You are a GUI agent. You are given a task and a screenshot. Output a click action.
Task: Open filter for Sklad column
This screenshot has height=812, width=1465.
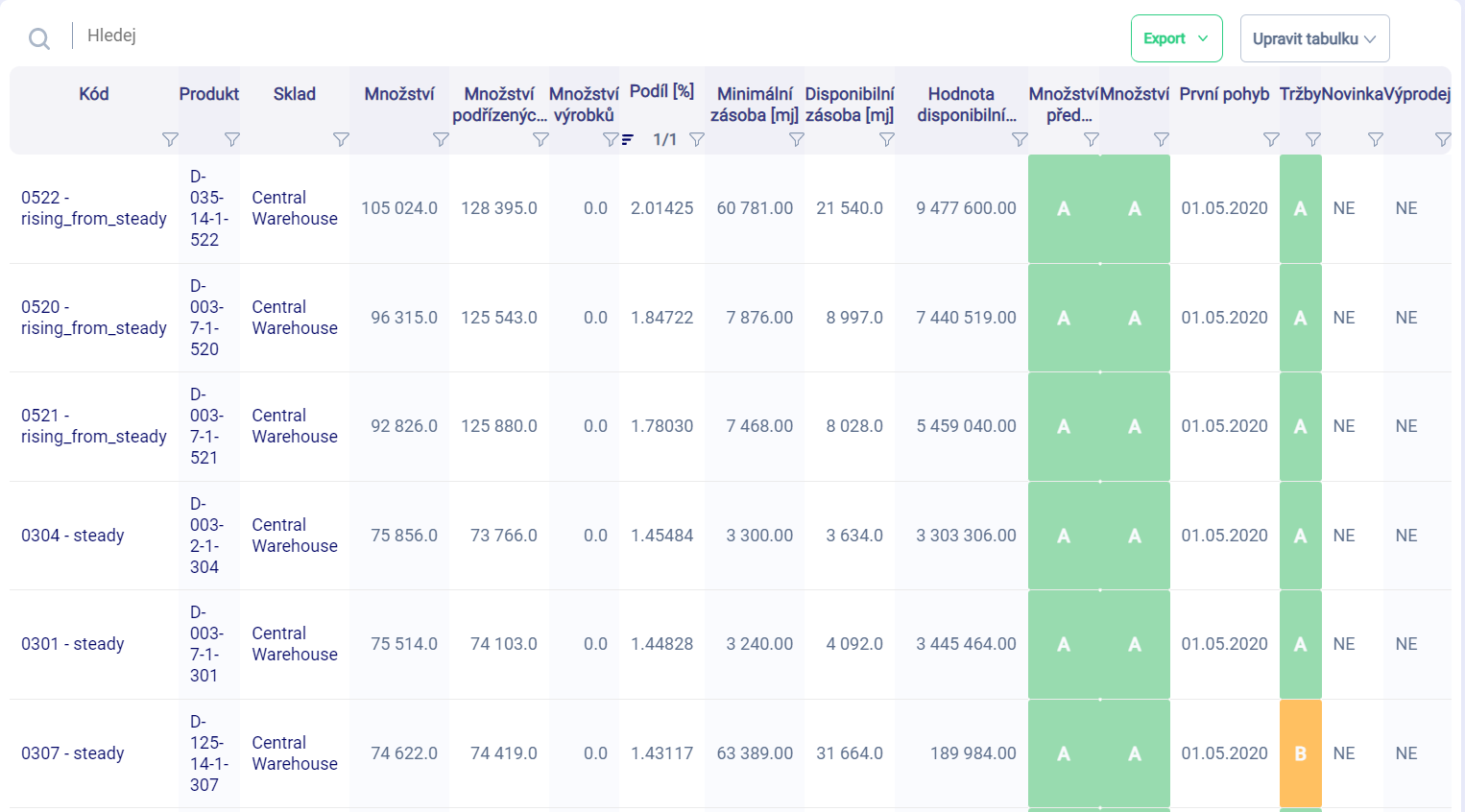tap(341, 140)
